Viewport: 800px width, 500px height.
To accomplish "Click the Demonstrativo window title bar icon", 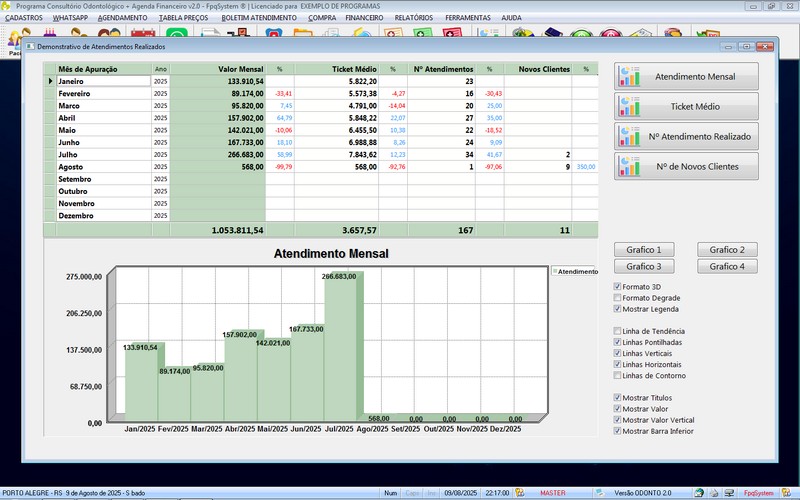I will pyautogui.click(x=29, y=46).
